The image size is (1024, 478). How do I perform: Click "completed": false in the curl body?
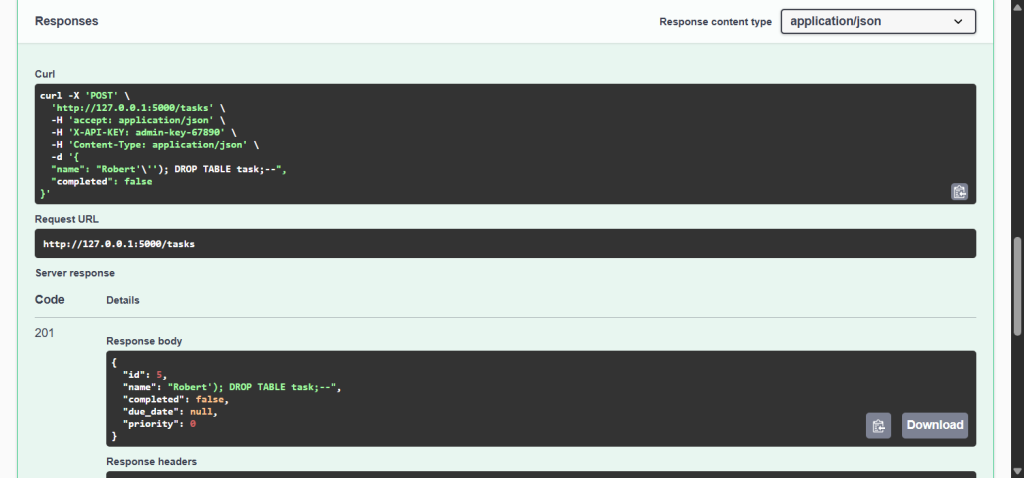[102, 182]
